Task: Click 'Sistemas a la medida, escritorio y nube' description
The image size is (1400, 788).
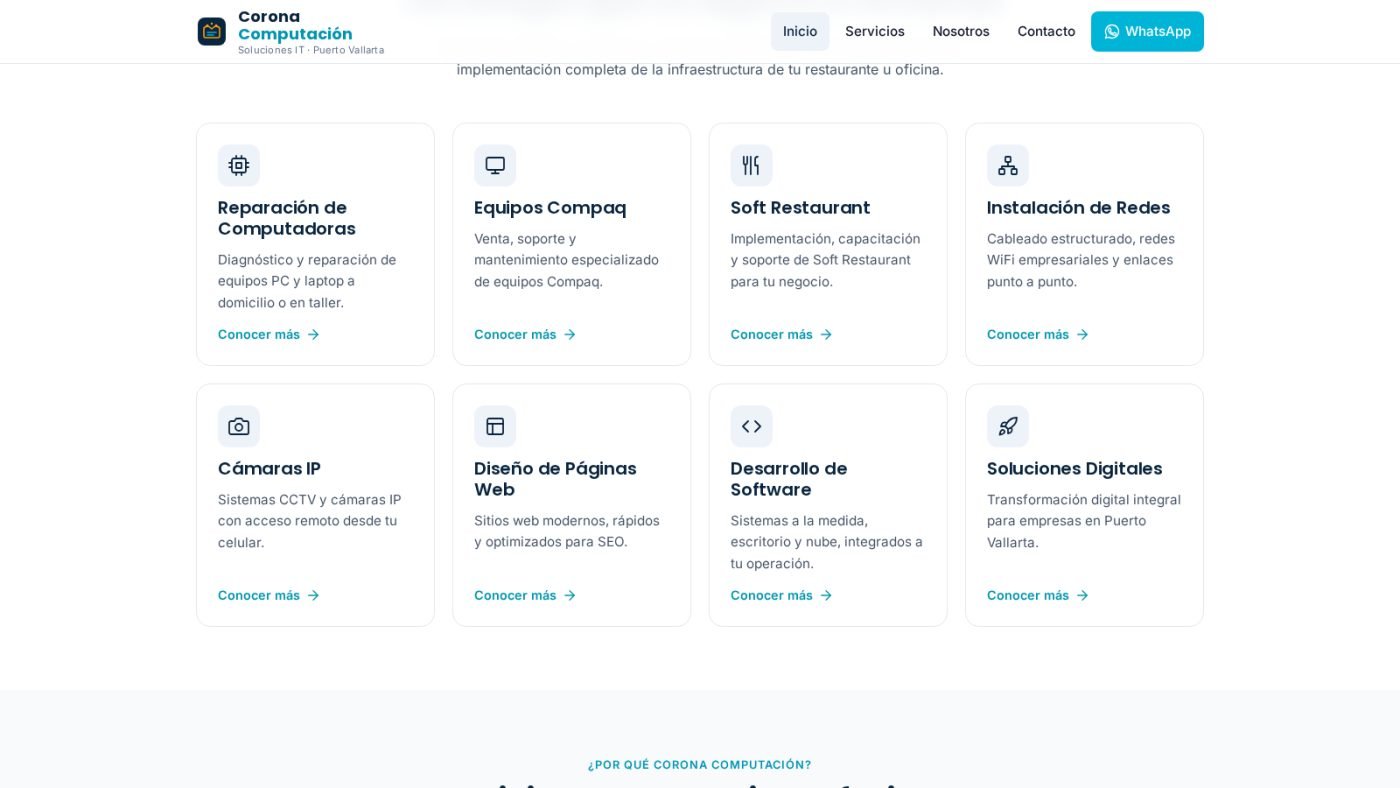Action: tap(827, 542)
